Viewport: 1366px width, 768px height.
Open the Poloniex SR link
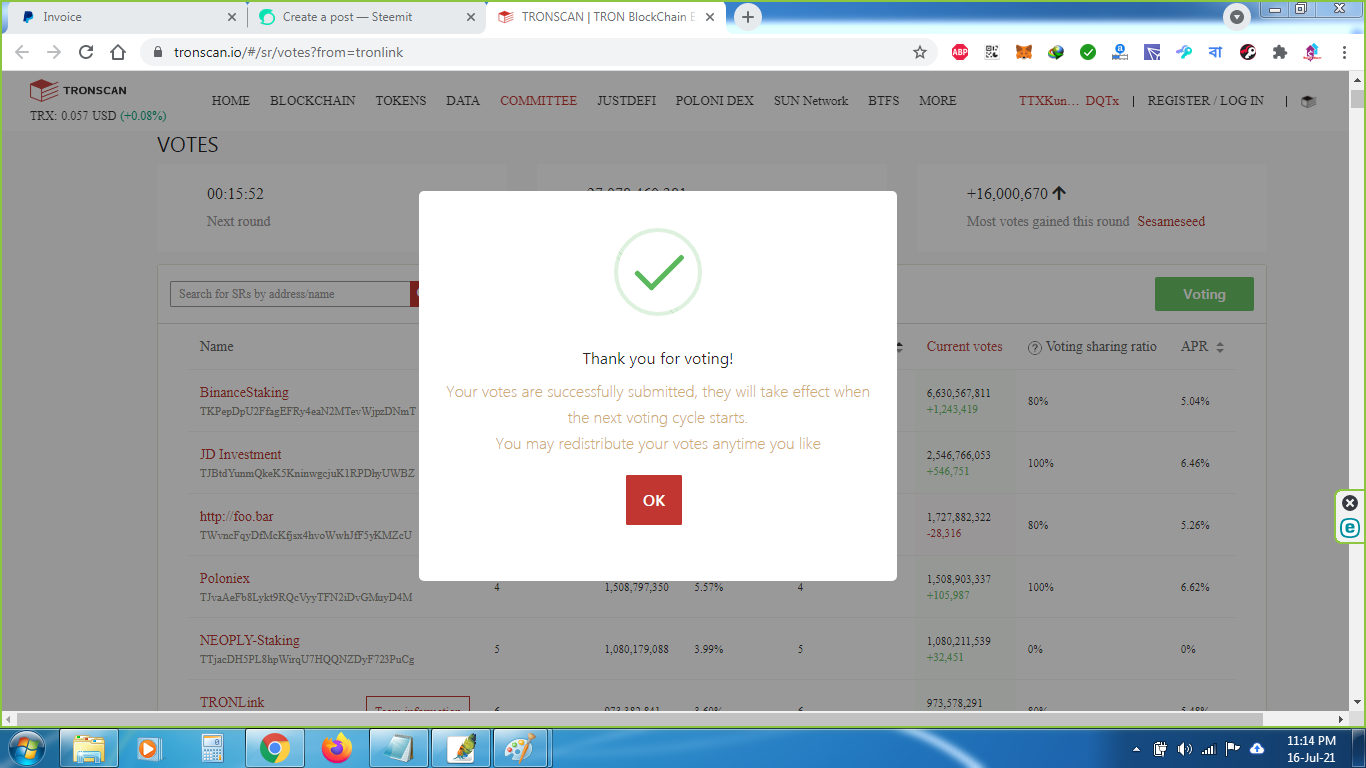click(x=225, y=578)
